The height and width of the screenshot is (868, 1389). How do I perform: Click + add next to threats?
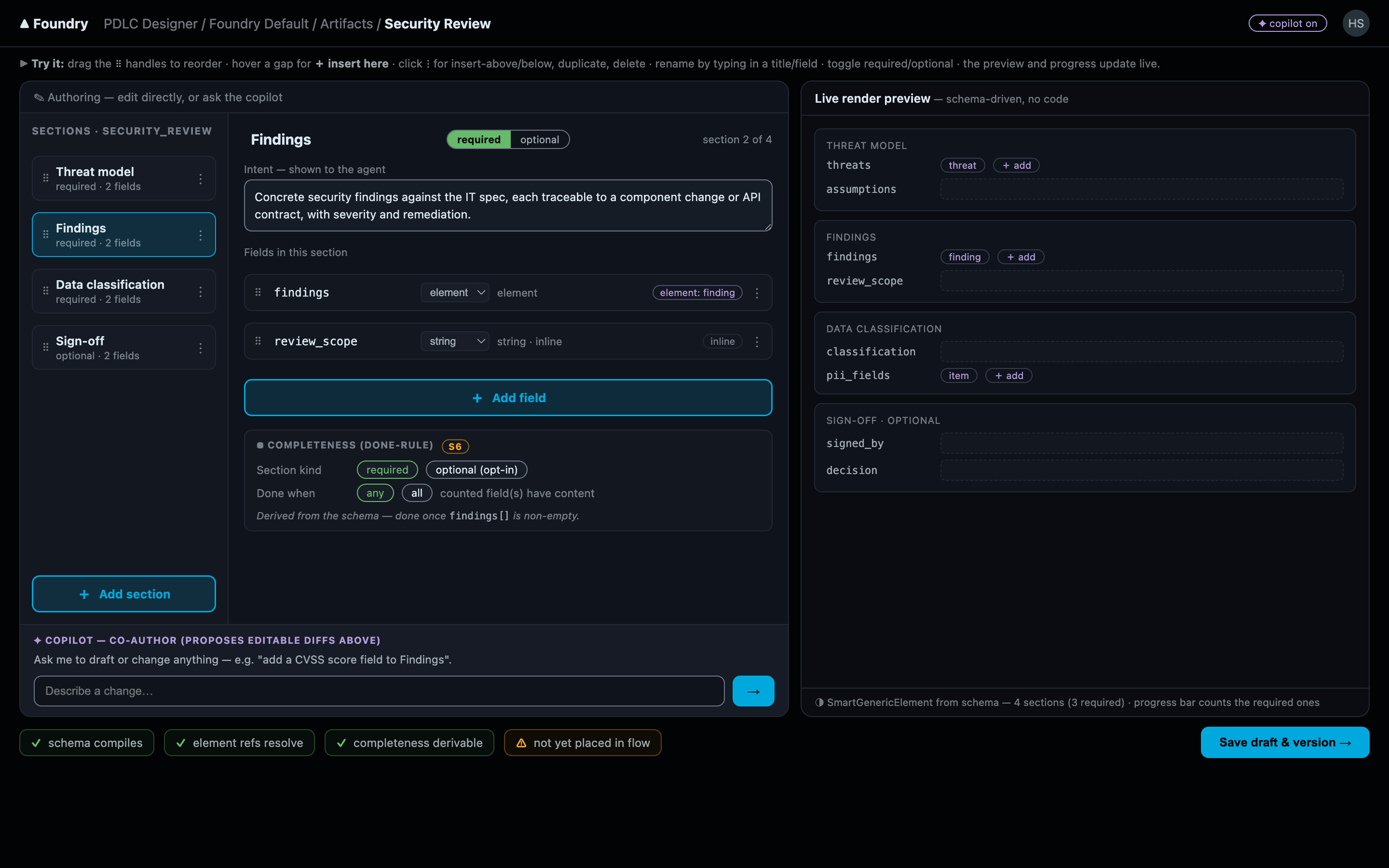(1016, 165)
